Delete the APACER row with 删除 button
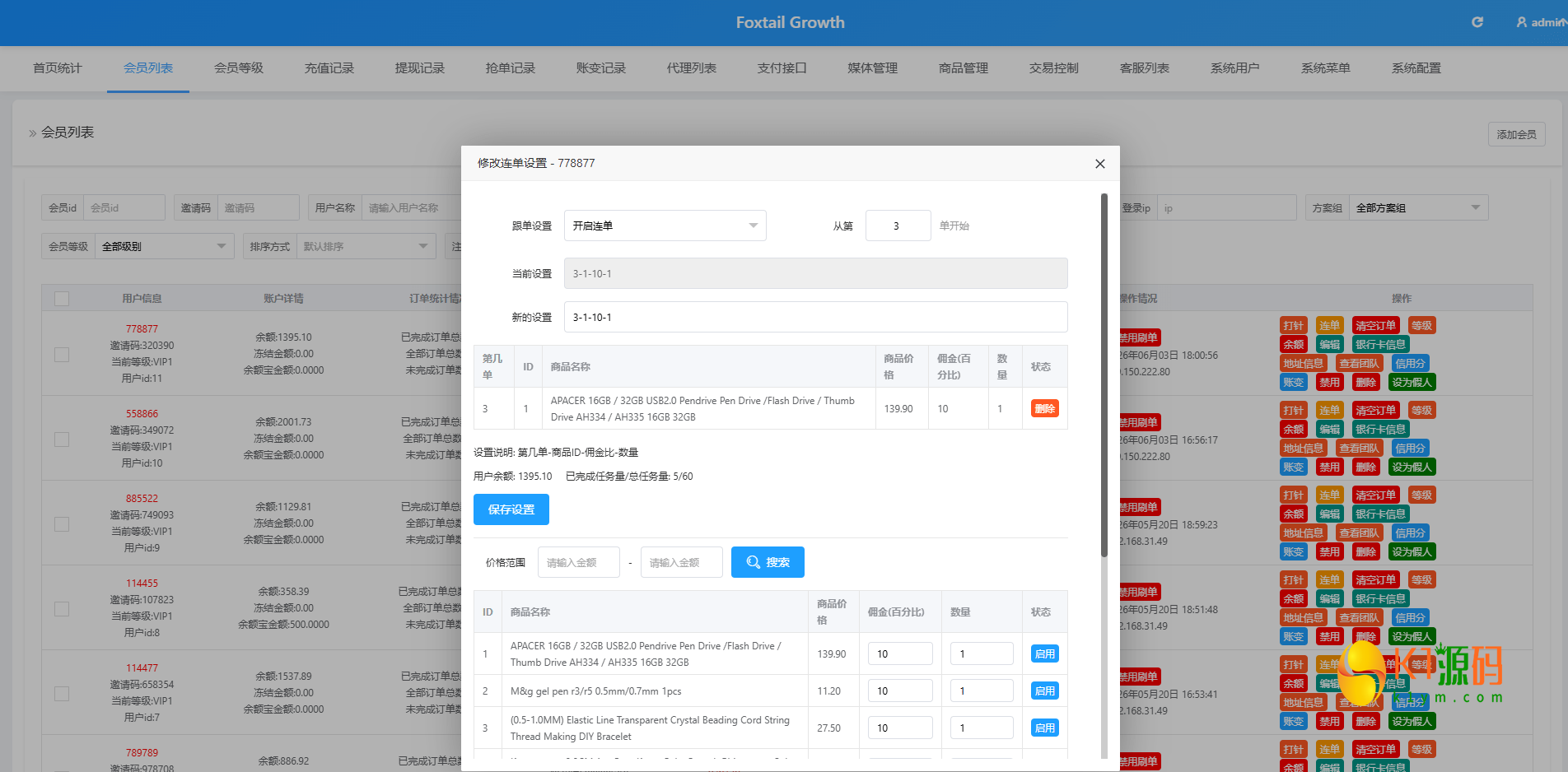1568x772 pixels. click(1044, 408)
